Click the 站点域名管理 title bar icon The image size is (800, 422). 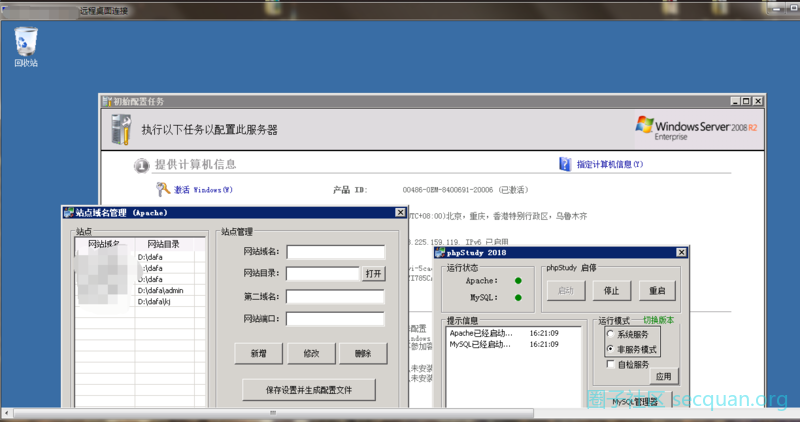pyautogui.click(x=68, y=213)
